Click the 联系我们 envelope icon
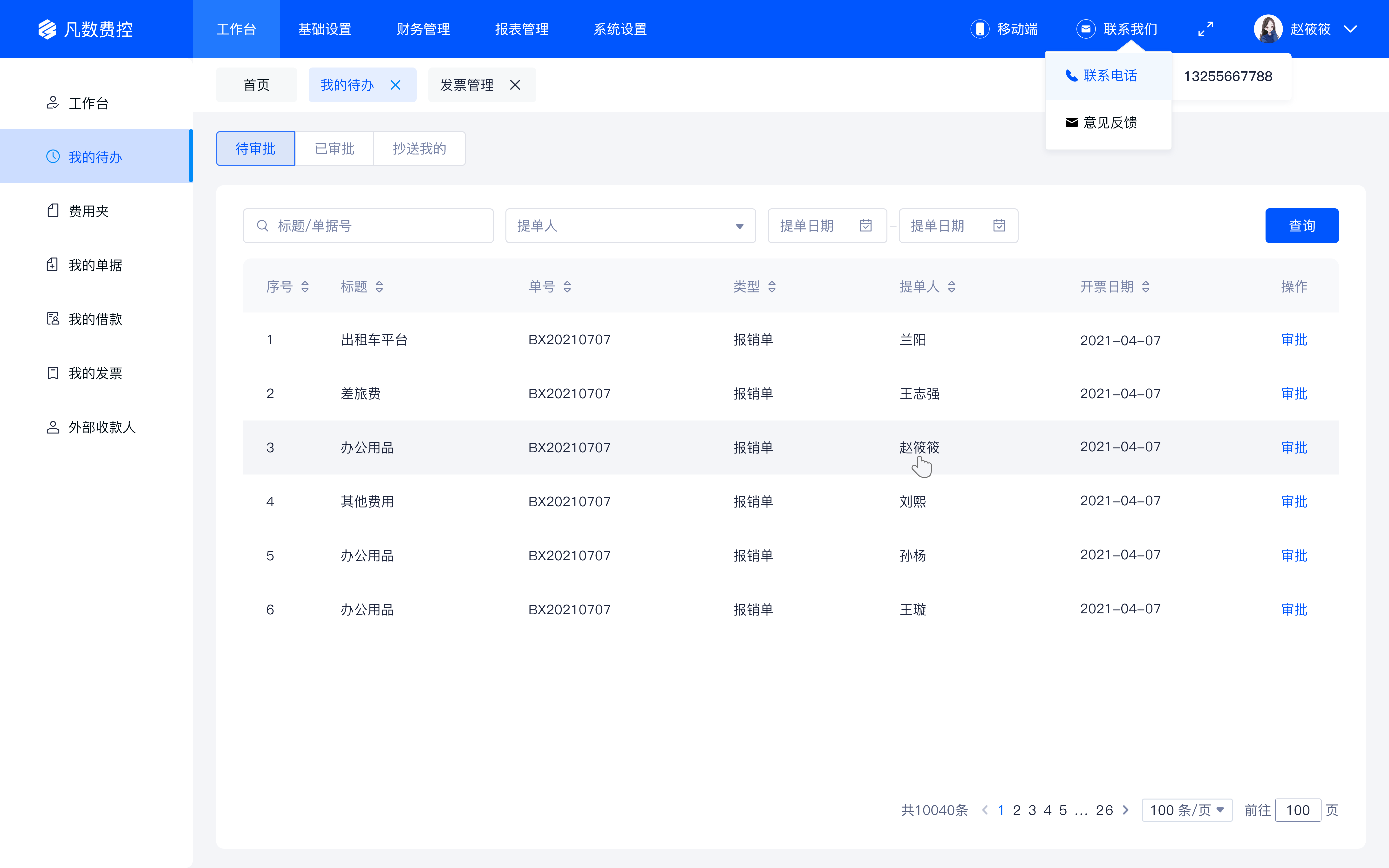Screen dimensions: 1389x868 tap(1085, 29)
